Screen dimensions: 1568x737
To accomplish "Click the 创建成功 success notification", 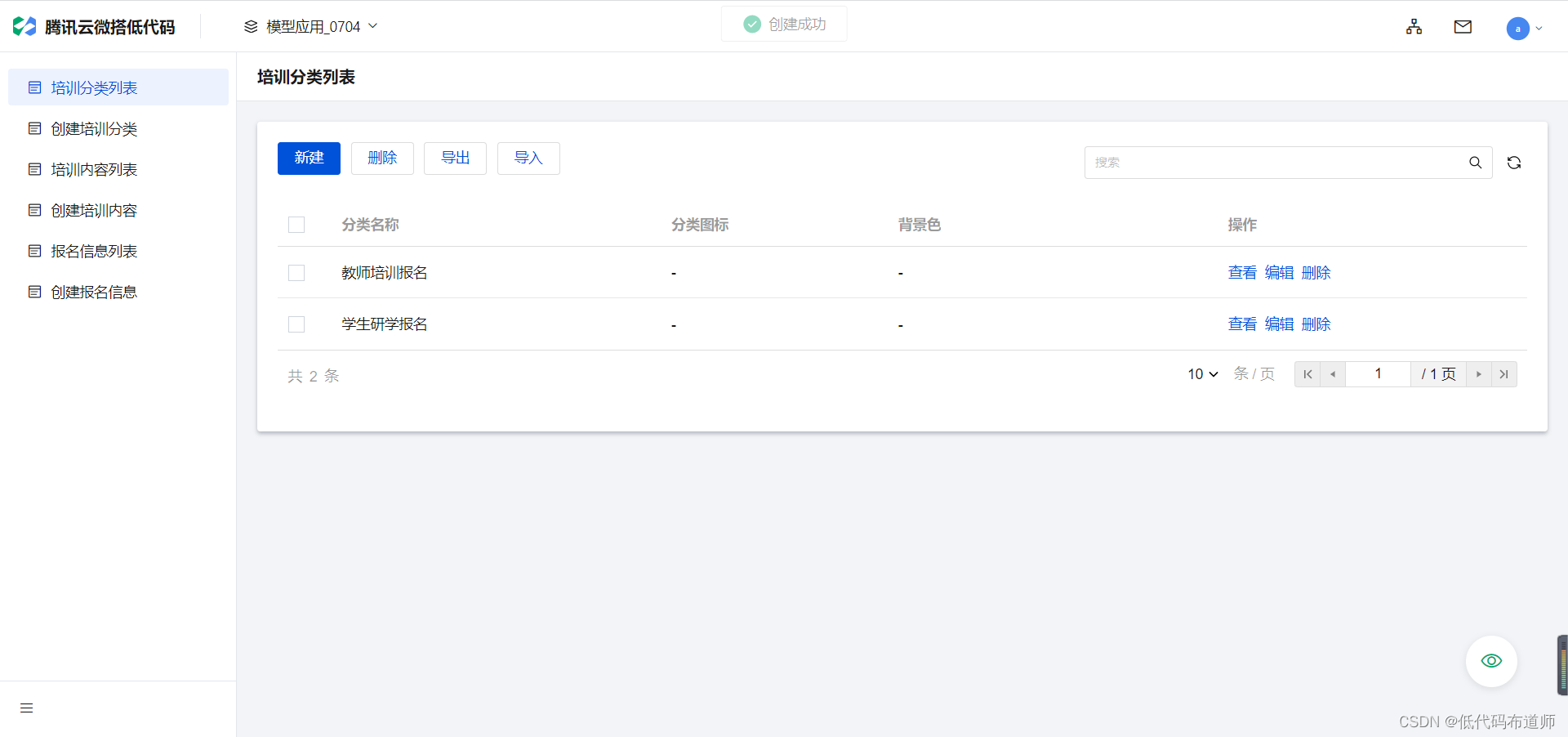I will (x=784, y=25).
